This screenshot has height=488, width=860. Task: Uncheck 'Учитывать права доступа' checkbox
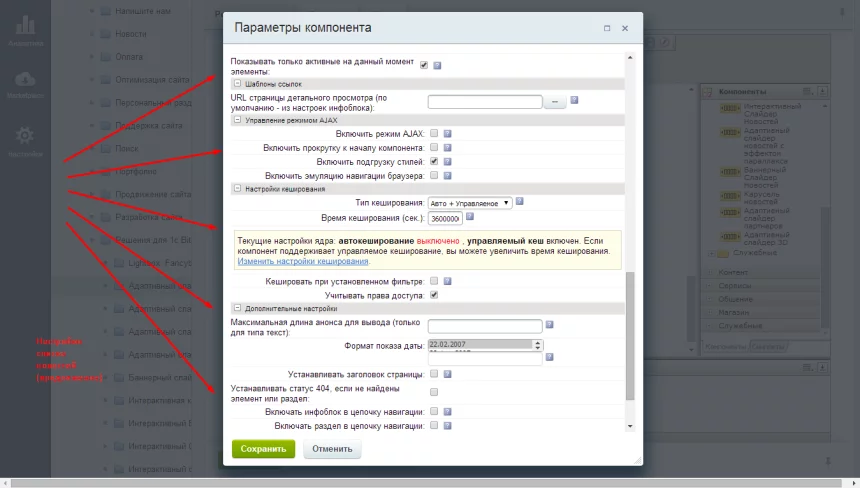coord(434,296)
